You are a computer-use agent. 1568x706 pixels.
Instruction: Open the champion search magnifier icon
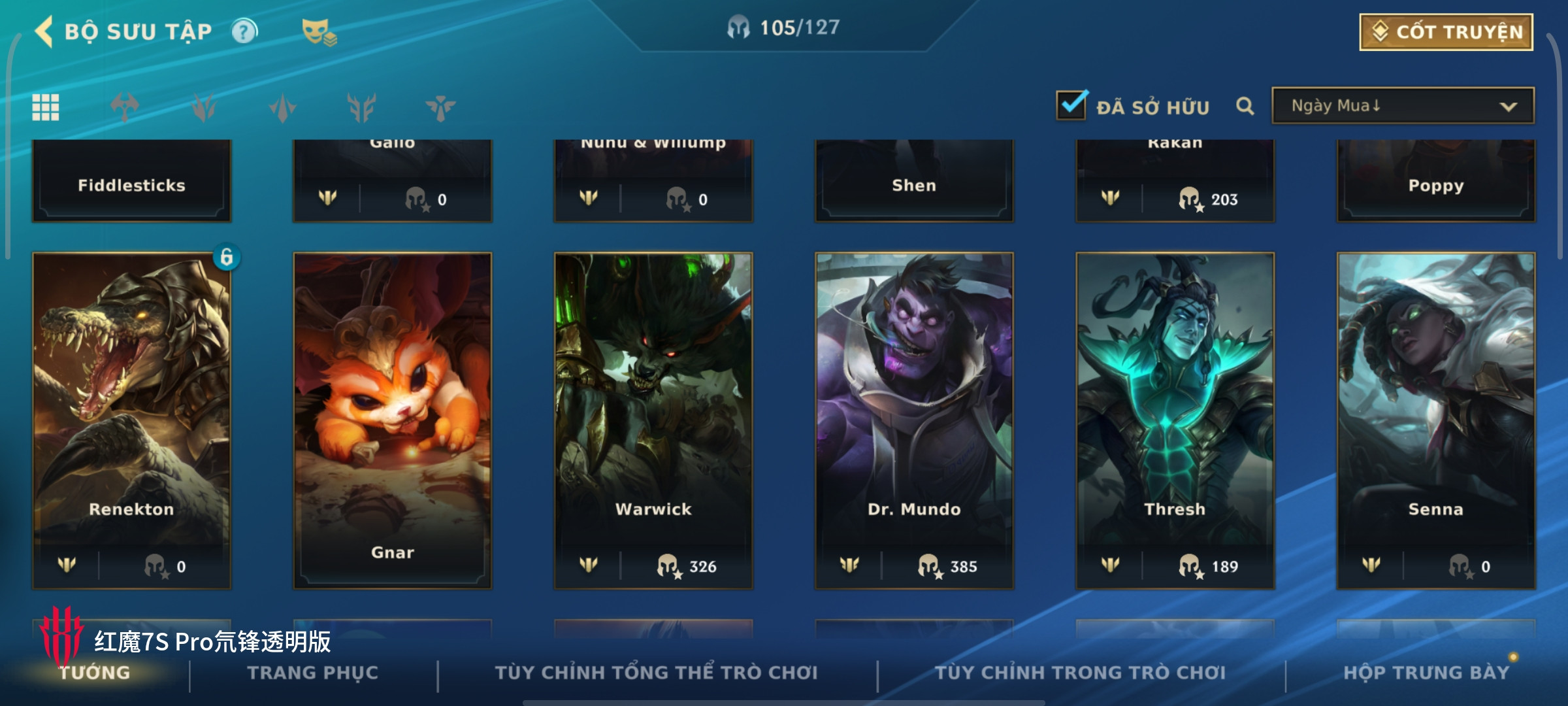(1245, 106)
